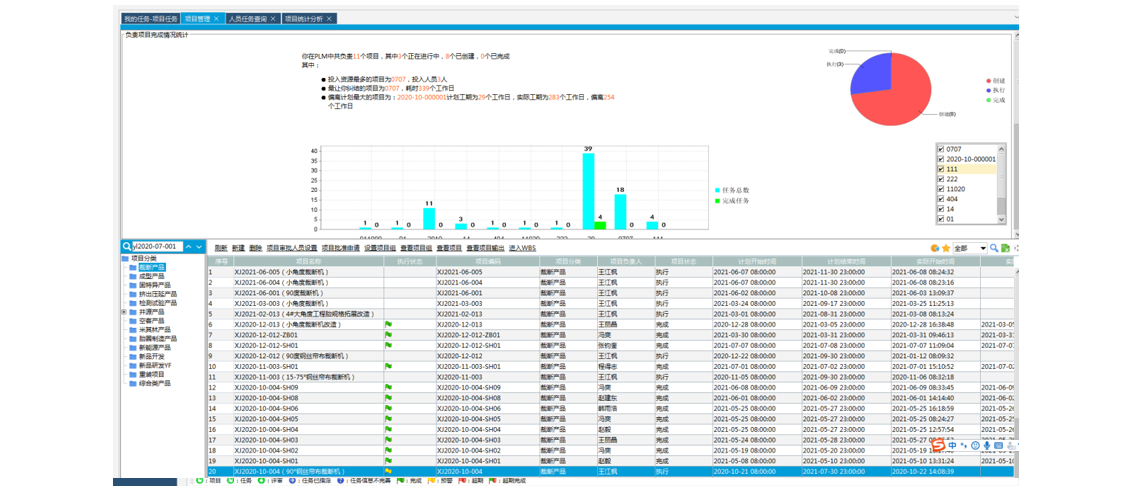Uncheck the 11020 project checkbox
The width and height of the screenshot is (1122, 495).
pos(941,189)
